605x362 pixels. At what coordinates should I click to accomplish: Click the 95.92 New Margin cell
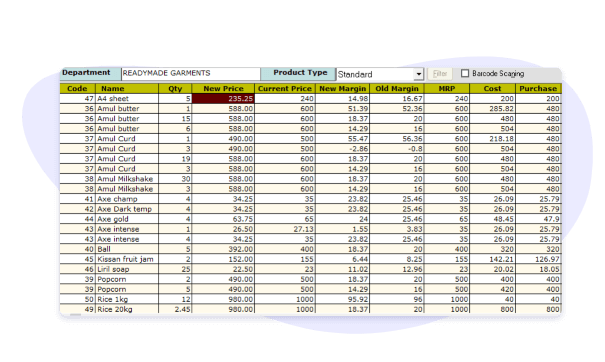point(343,299)
